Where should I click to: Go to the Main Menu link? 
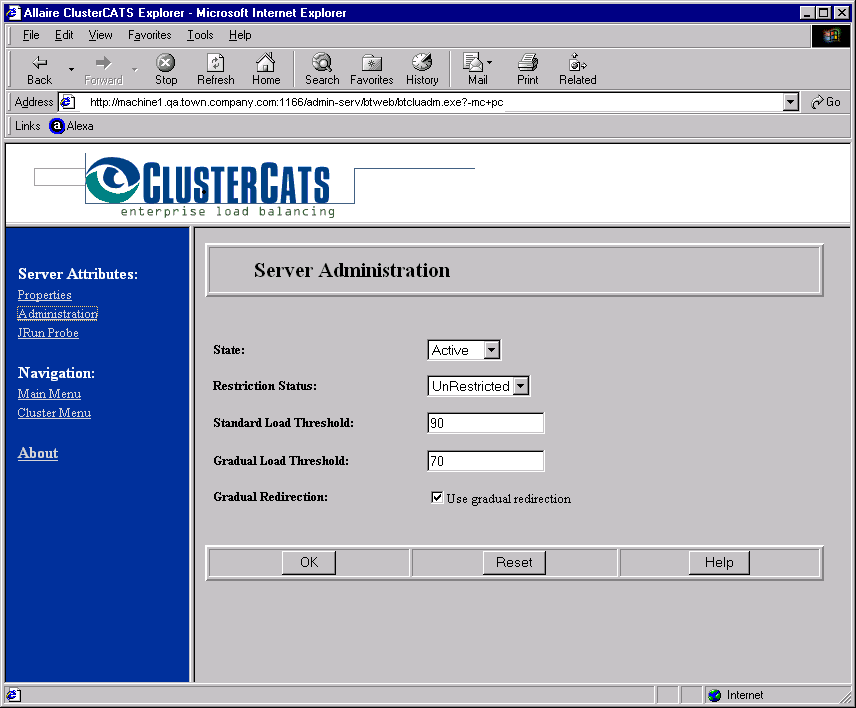pyautogui.click(x=49, y=394)
